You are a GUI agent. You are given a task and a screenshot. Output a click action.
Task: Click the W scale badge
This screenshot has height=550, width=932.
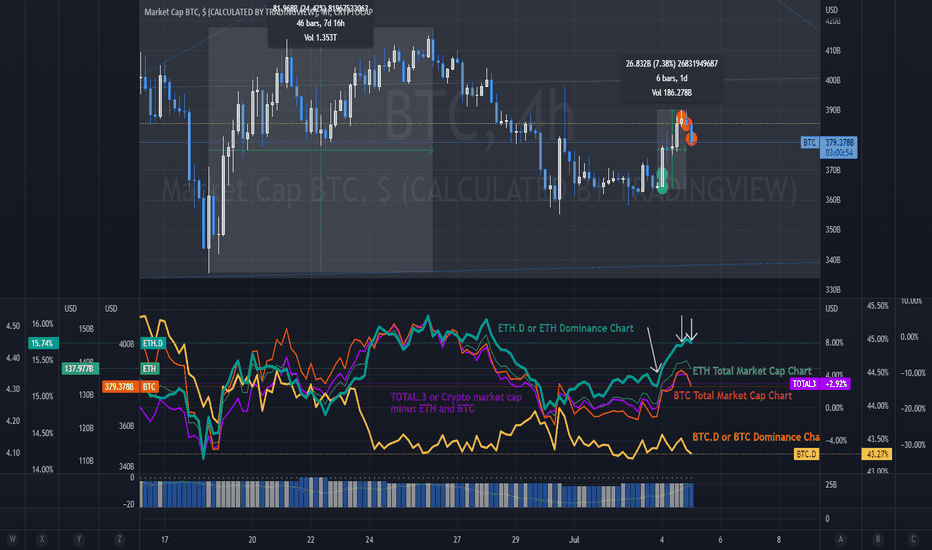point(12,539)
